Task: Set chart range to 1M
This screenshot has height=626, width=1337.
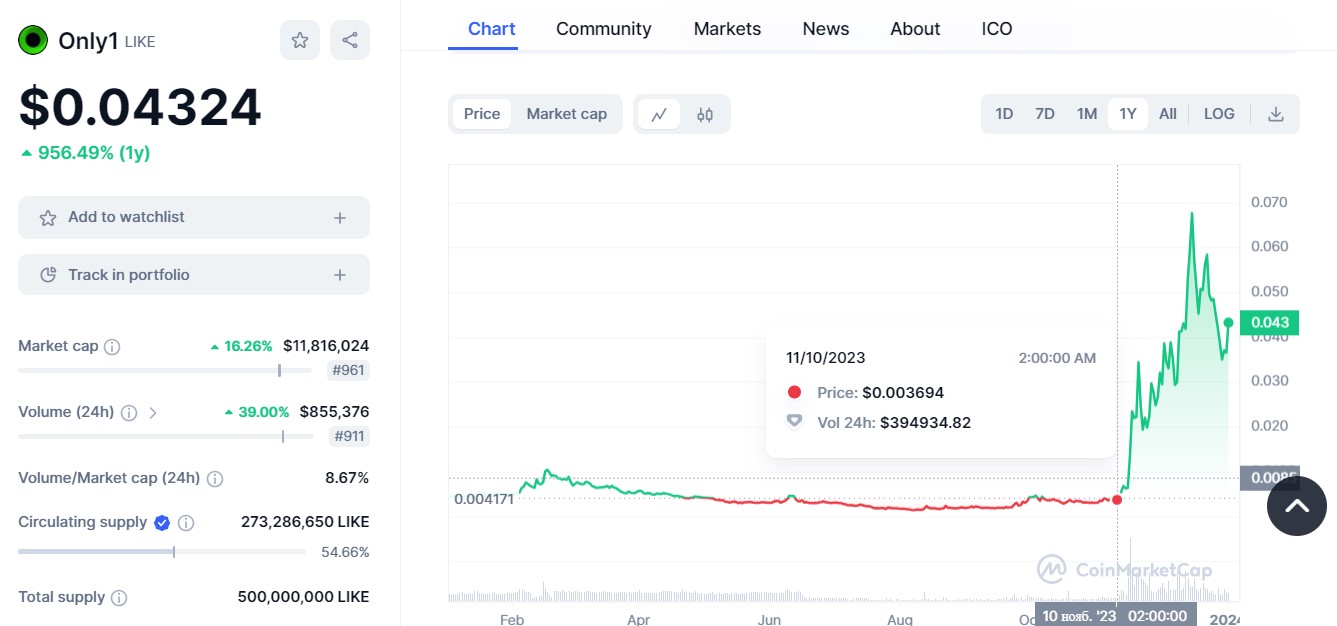Action: (x=1087, y=114)
